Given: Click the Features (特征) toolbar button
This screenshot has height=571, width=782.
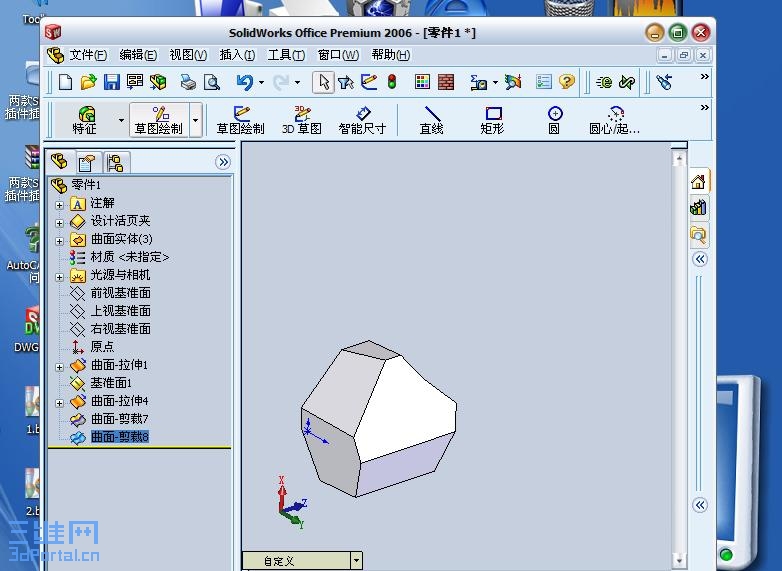Looking at the screenshot, I should click(x=85, y=120).
